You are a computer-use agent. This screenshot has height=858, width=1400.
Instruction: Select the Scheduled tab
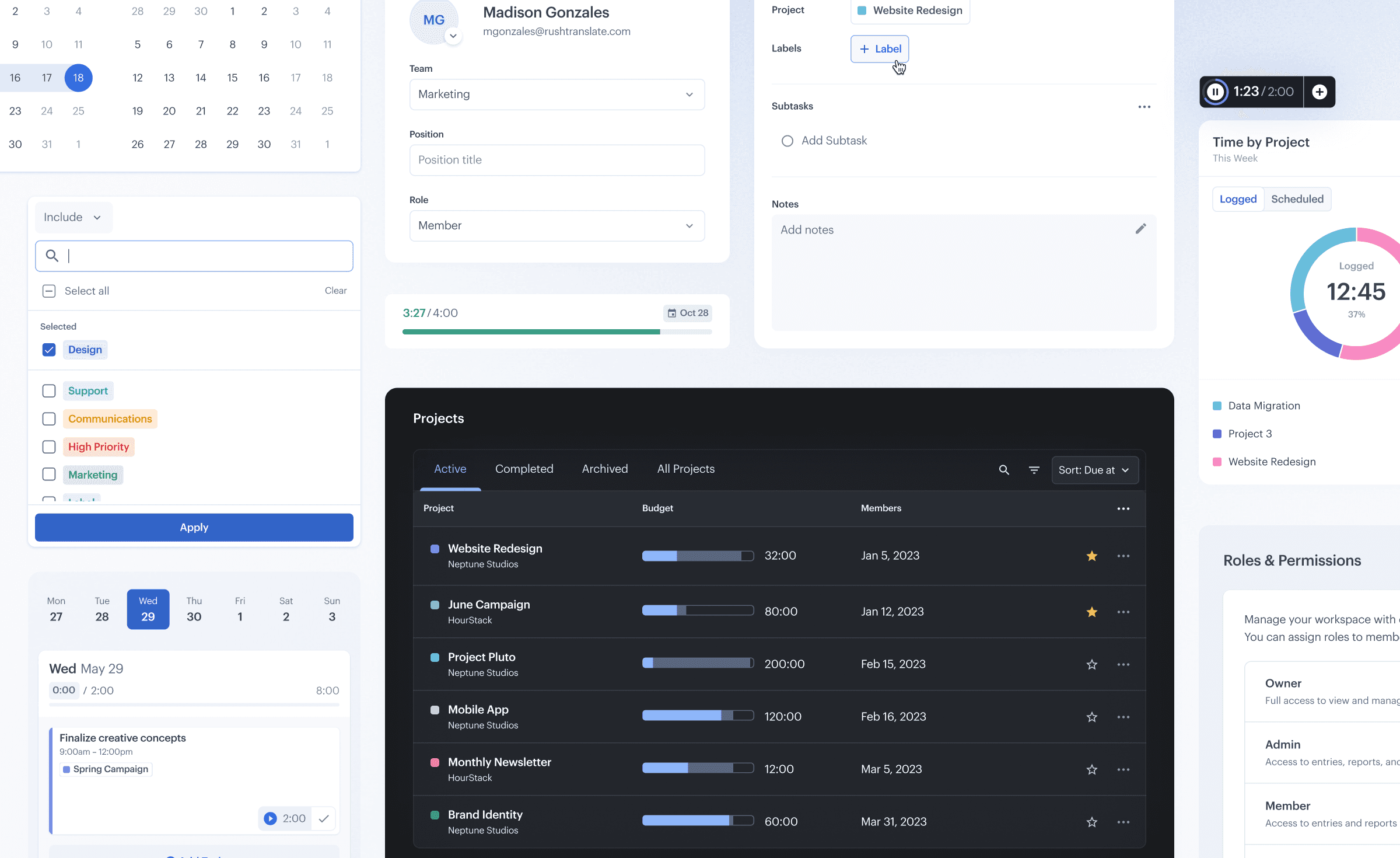pos(1297,199)
